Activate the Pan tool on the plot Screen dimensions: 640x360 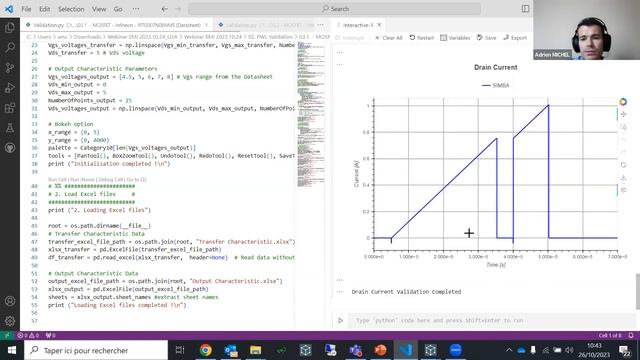point(623,114)
